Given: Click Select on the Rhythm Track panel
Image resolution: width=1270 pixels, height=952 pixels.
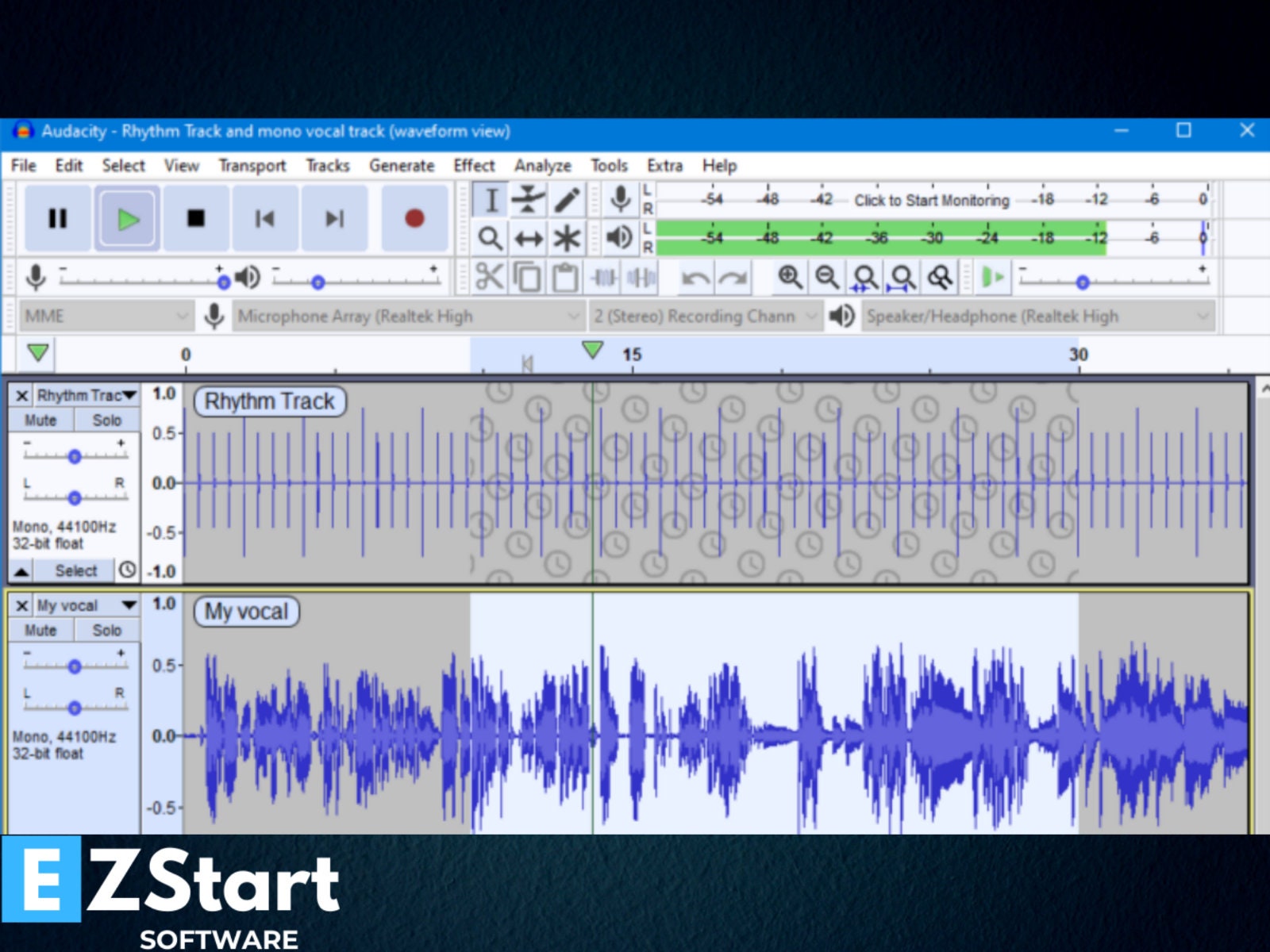Looking at the screenshot, I should click(77, 570).
